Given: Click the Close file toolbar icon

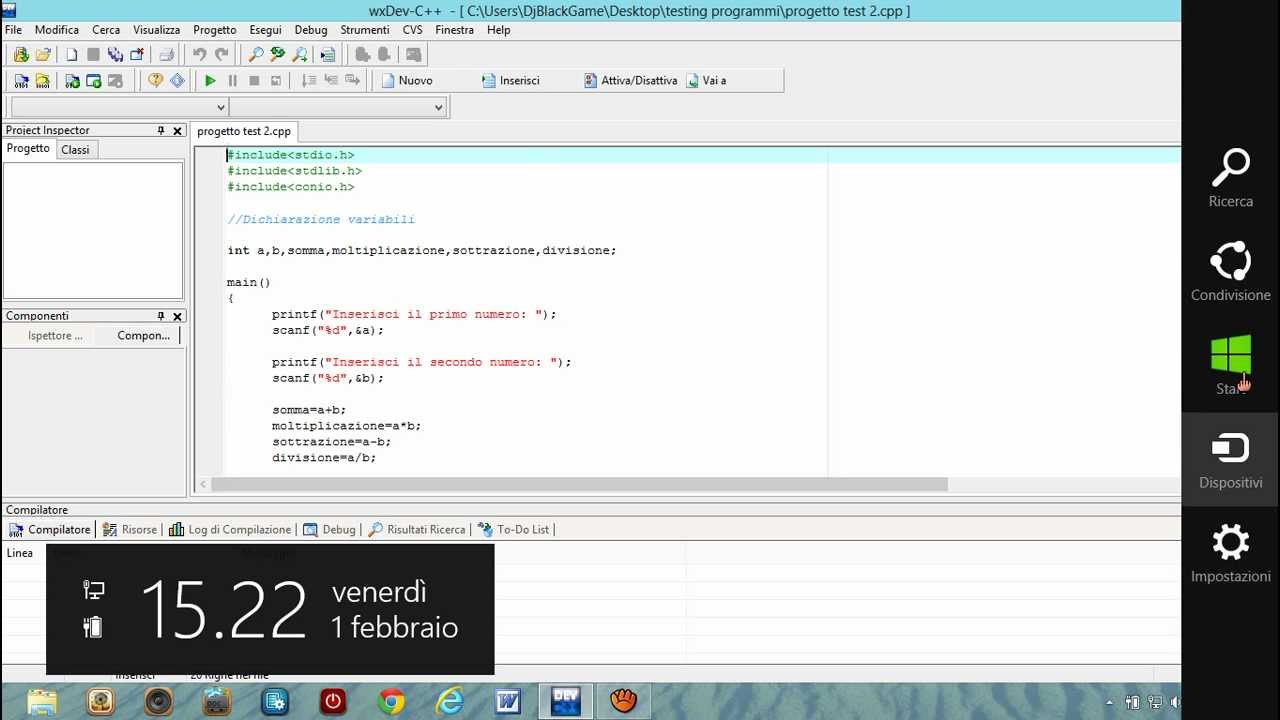Looking at the screenshot, I should point(137,55).
